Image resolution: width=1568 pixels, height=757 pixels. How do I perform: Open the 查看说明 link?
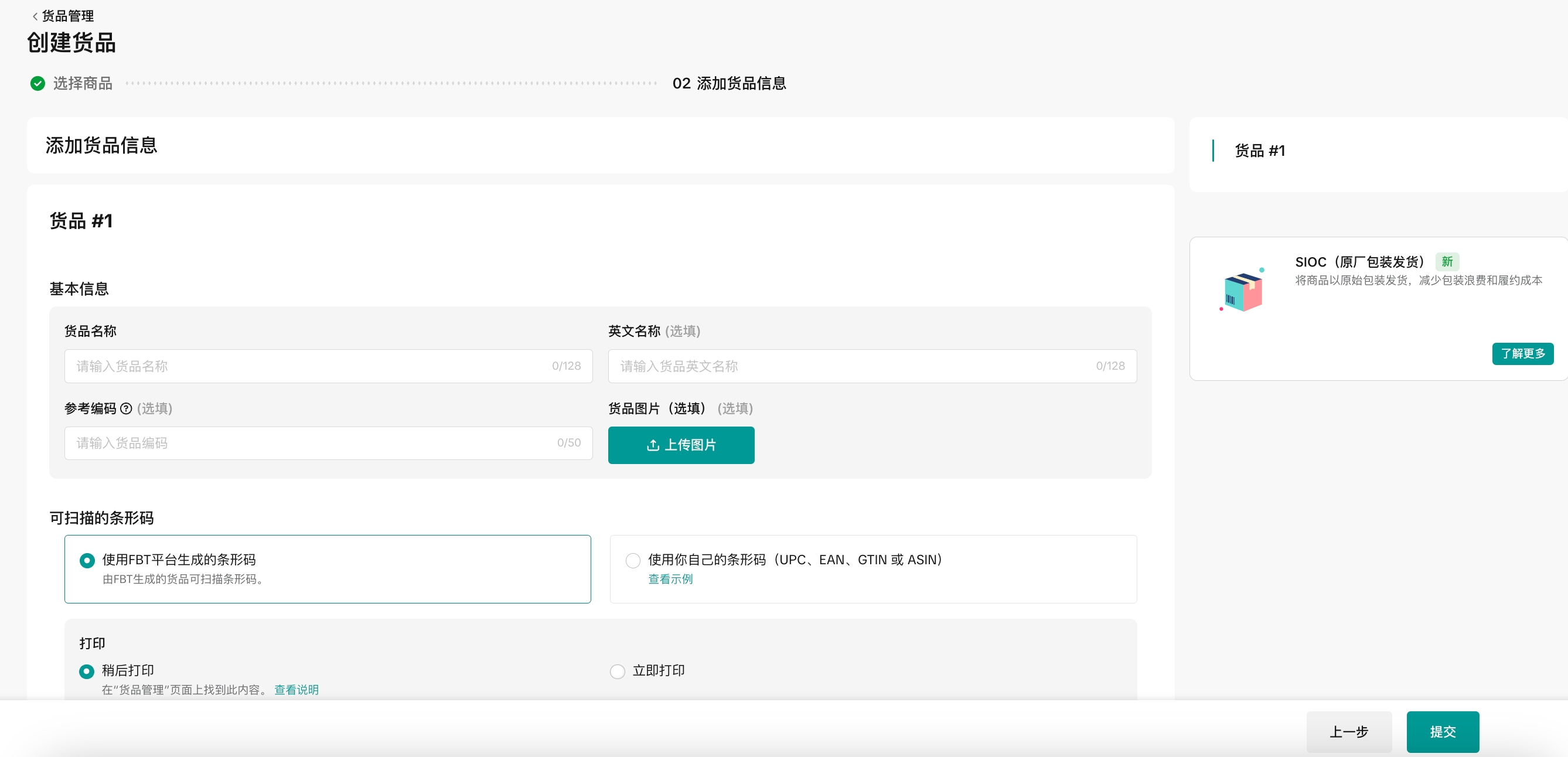click(296, 690)
